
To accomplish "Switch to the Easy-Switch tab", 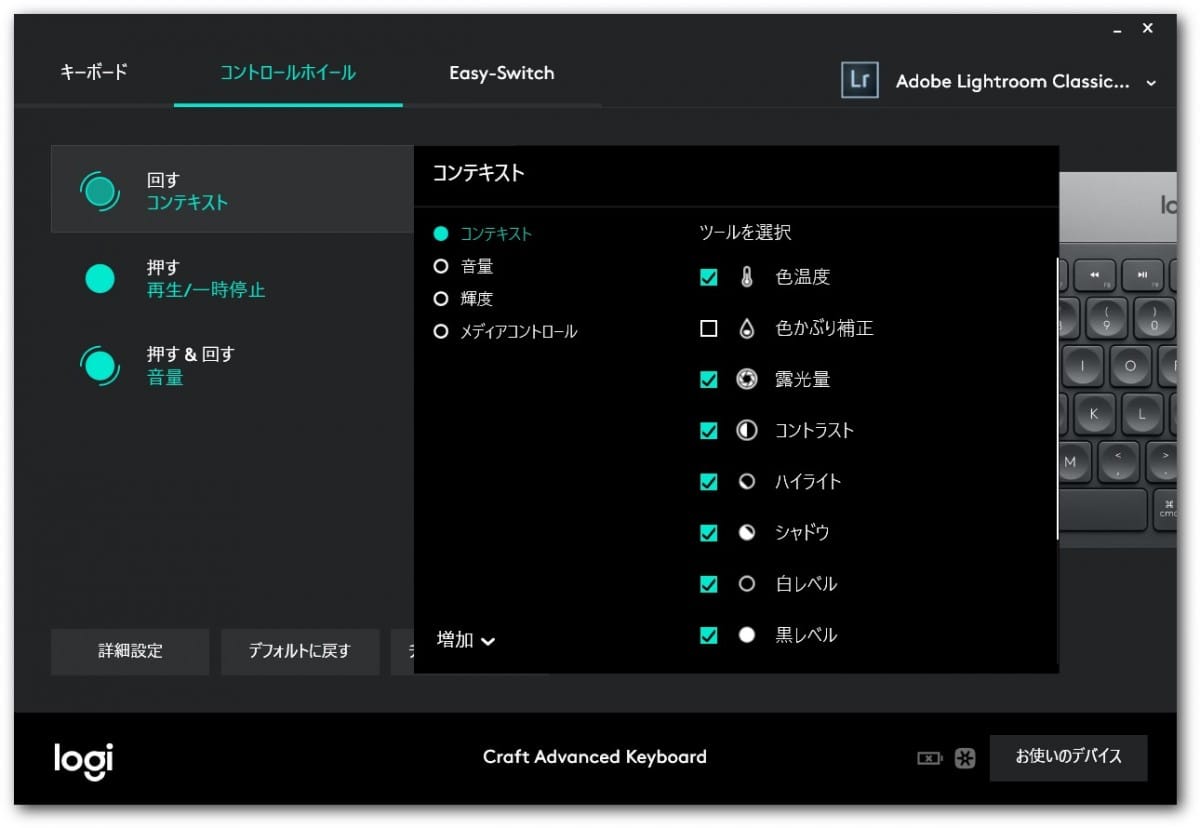I will [x=501, y=73].
